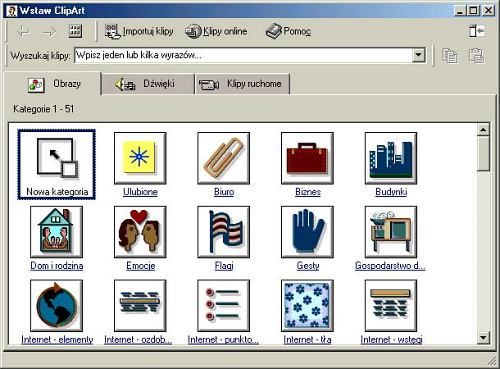Open Klipy online from toolbar

216,31
